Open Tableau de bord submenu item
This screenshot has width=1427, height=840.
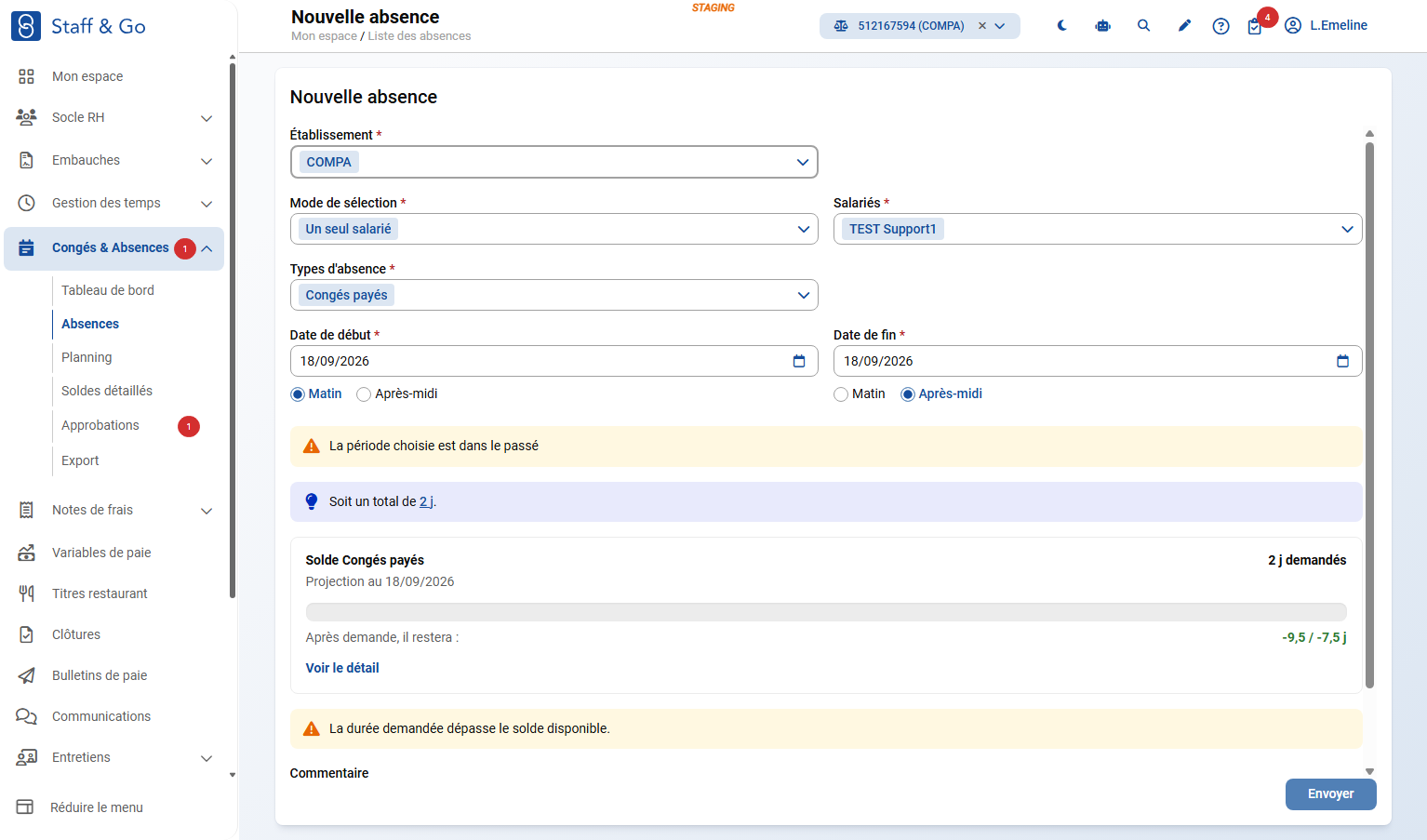(x=108, y=290)
